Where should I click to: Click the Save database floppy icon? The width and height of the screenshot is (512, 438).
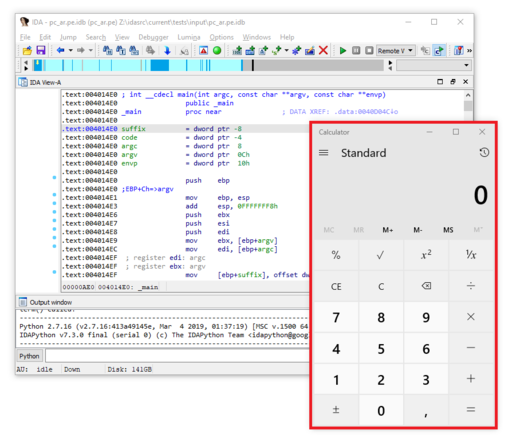41,50
